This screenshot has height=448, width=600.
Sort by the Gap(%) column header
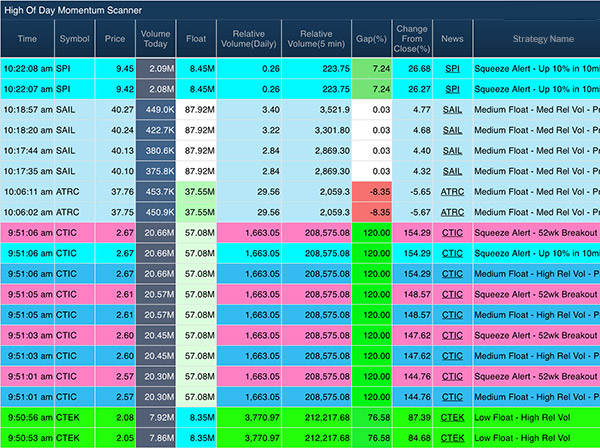(372, 39)
